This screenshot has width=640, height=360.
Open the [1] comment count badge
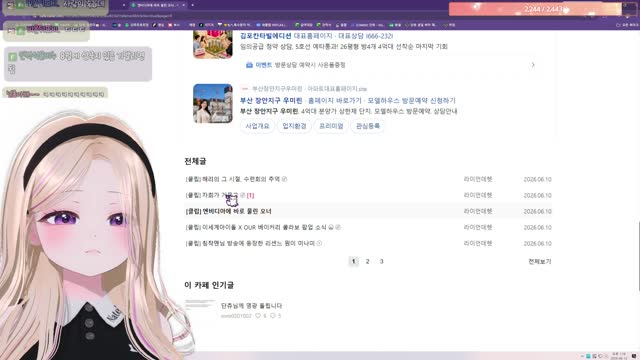tap(250, 196)
